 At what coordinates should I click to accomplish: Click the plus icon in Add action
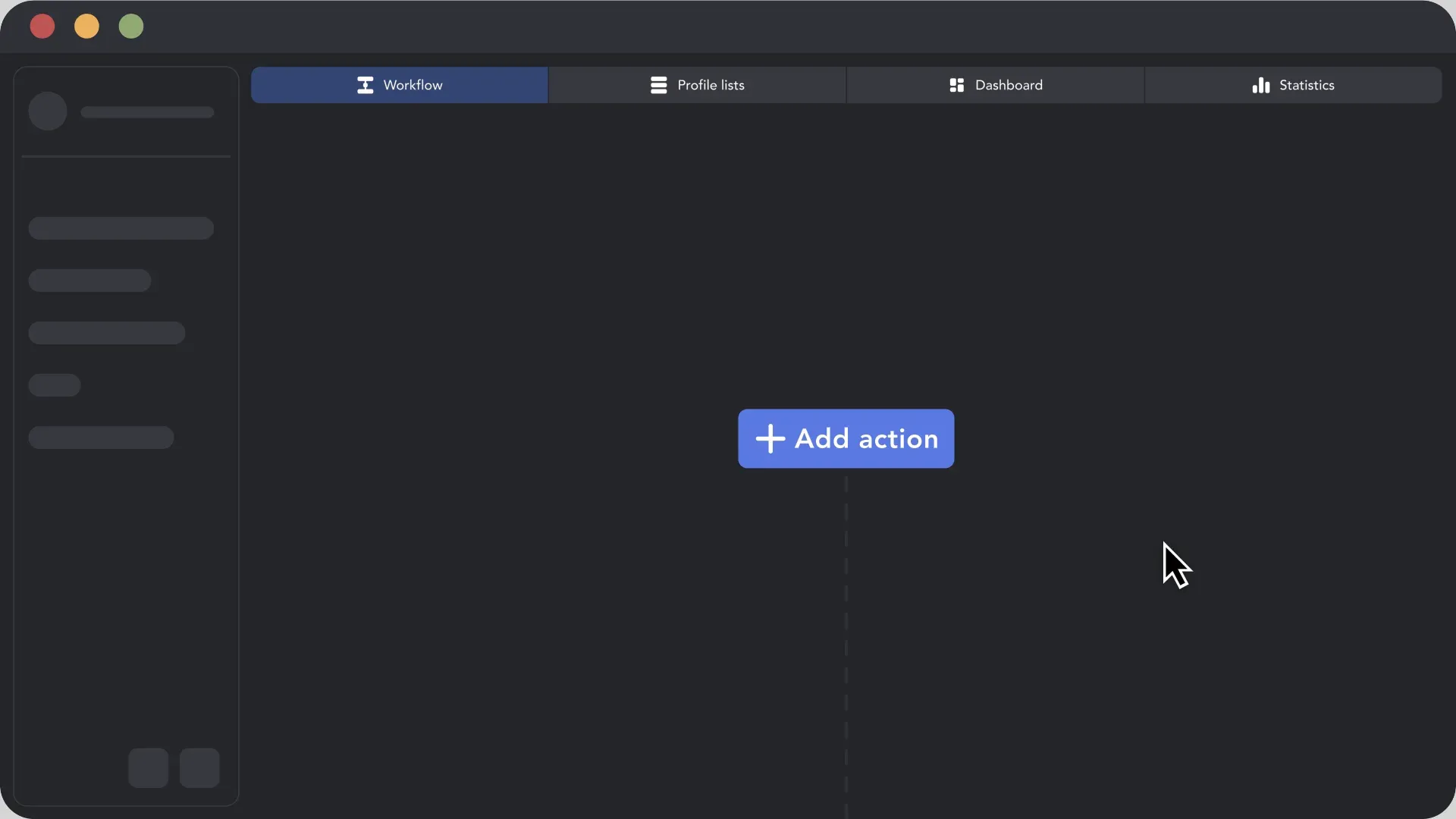pyautogui.click(x=770, y=438)
